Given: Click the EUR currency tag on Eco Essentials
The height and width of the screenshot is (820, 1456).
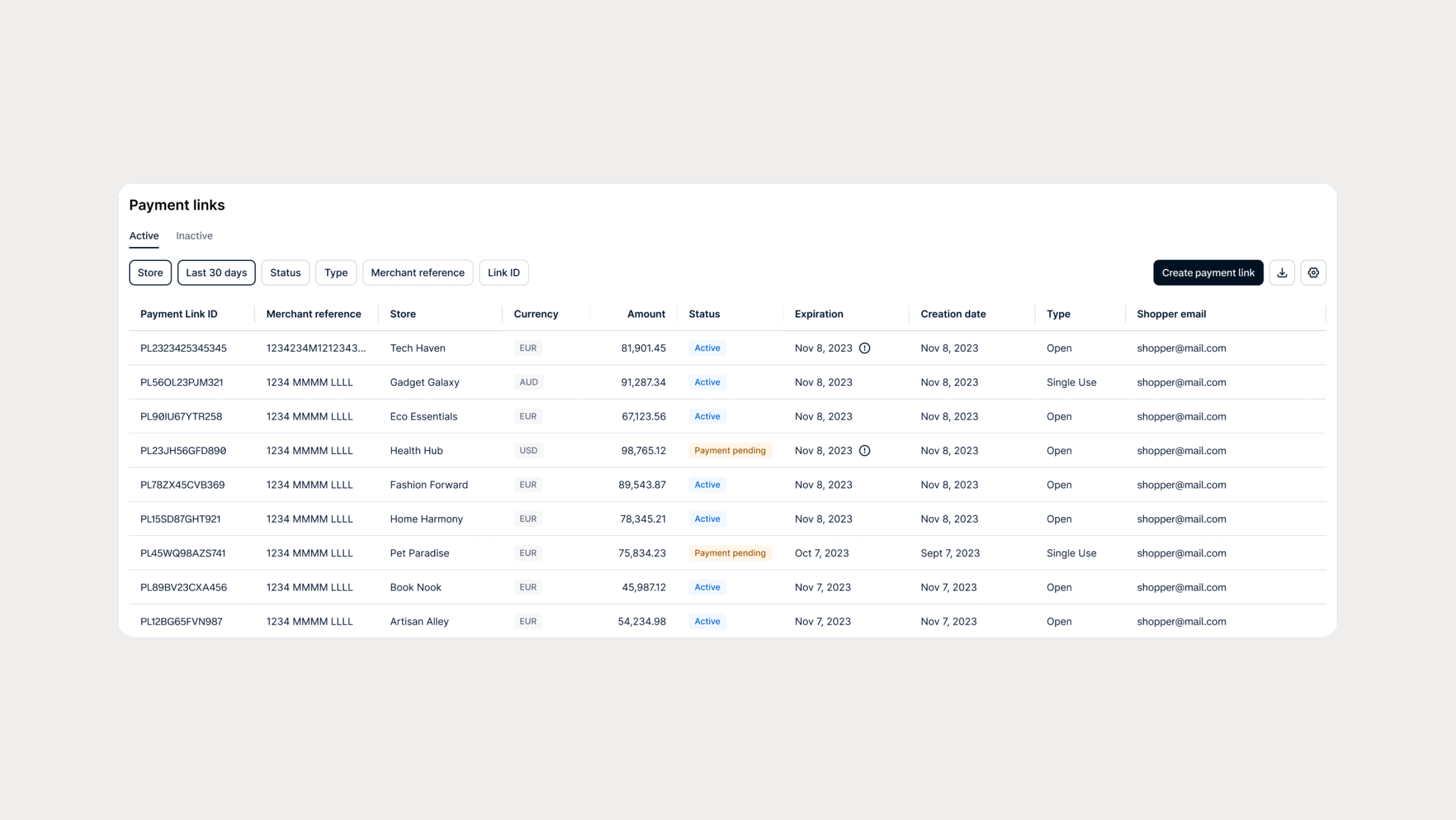Looking at the screenshot, I should (528, 416).
